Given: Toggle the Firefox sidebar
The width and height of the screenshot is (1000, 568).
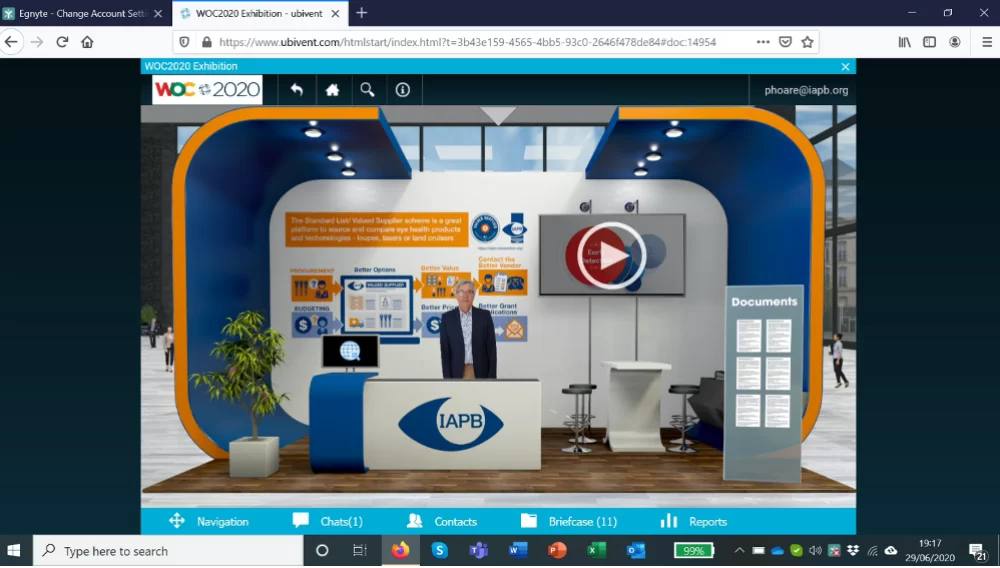Looking at the screenshot, I should tap(929, 42).
